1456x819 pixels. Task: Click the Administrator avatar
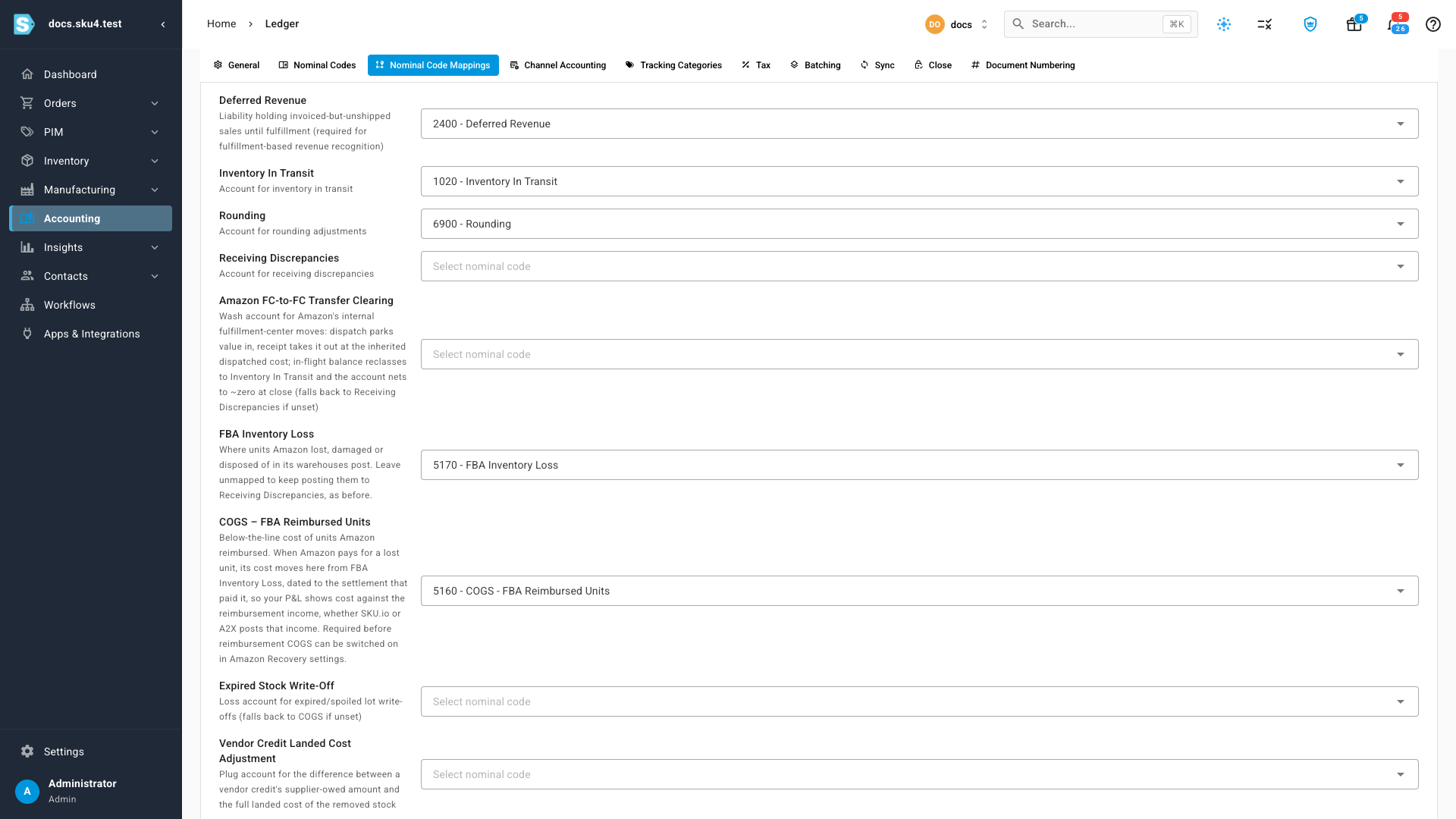pos(27,791)
